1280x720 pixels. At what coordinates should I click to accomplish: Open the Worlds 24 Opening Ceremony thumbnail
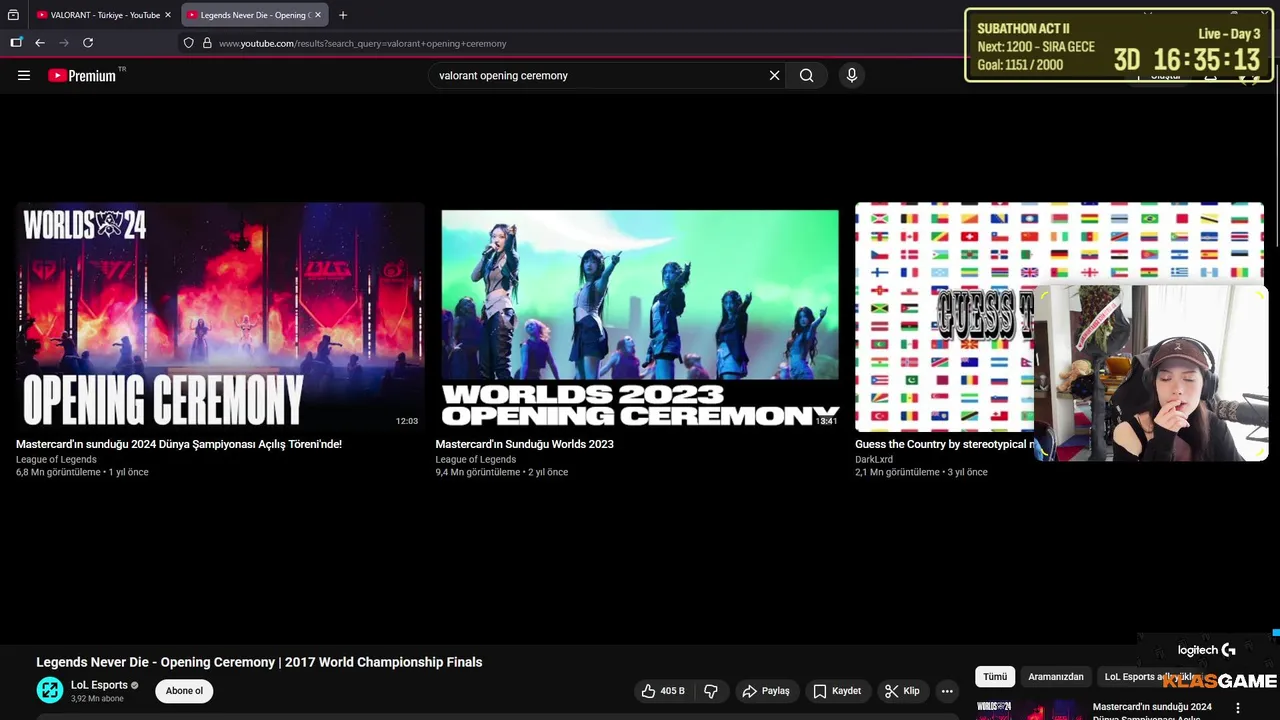click(x=220, y=316)
